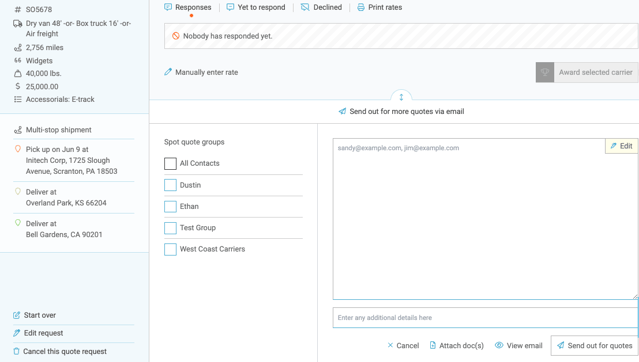The height and width of the screenshot is (362, 639).
Task: Click View email
Action: point(518,345)
